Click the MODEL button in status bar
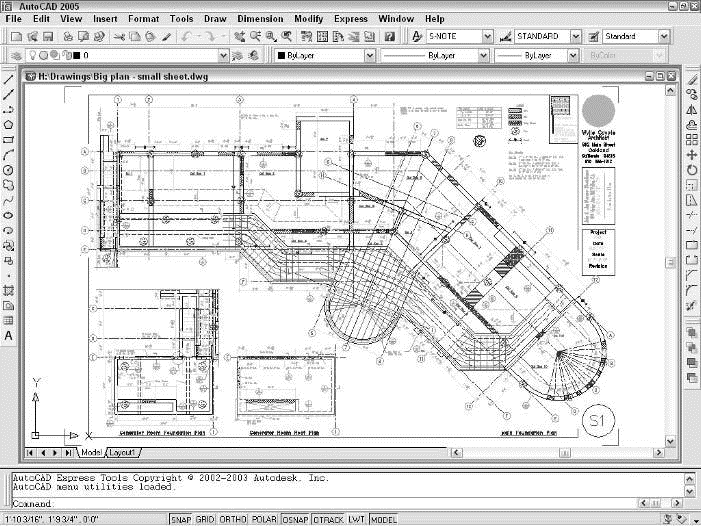 pyautogui.click(x=383, y=520)
